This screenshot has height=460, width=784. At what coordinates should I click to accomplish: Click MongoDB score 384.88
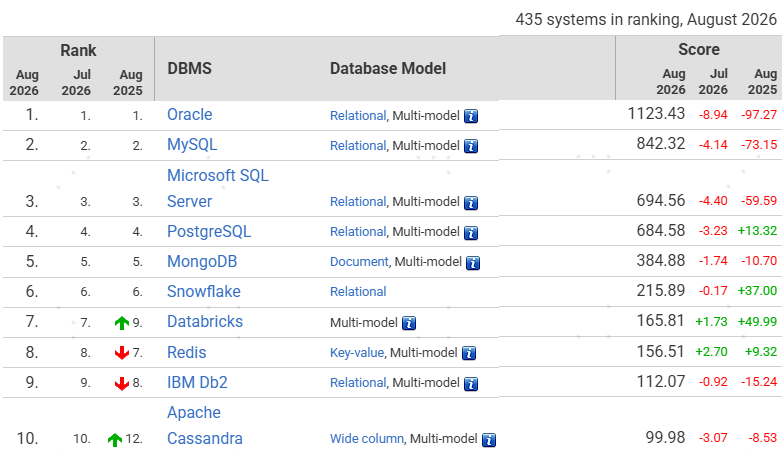[x=660, y=260]
